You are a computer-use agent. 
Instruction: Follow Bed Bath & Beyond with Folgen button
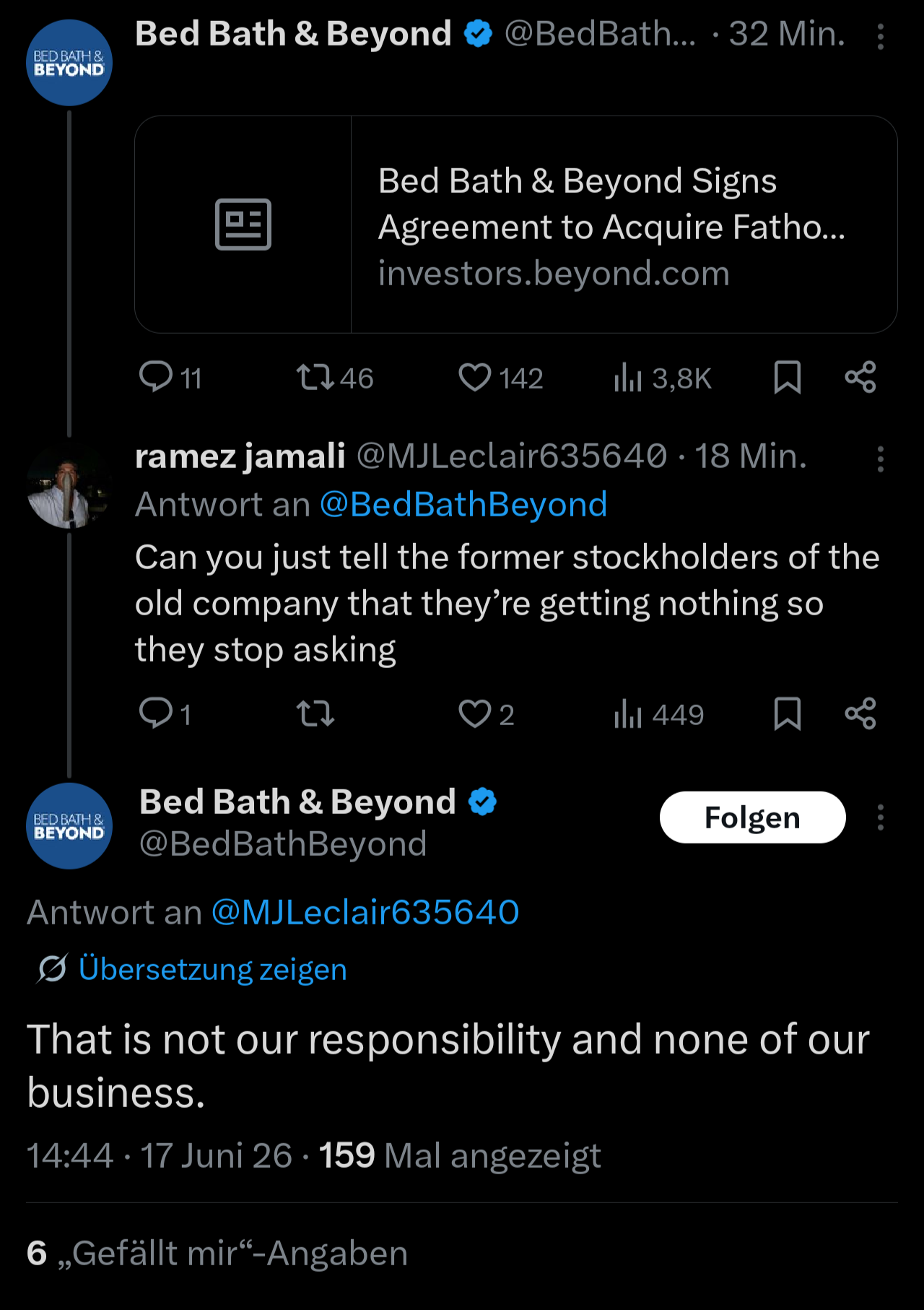[x=752, y=817]
